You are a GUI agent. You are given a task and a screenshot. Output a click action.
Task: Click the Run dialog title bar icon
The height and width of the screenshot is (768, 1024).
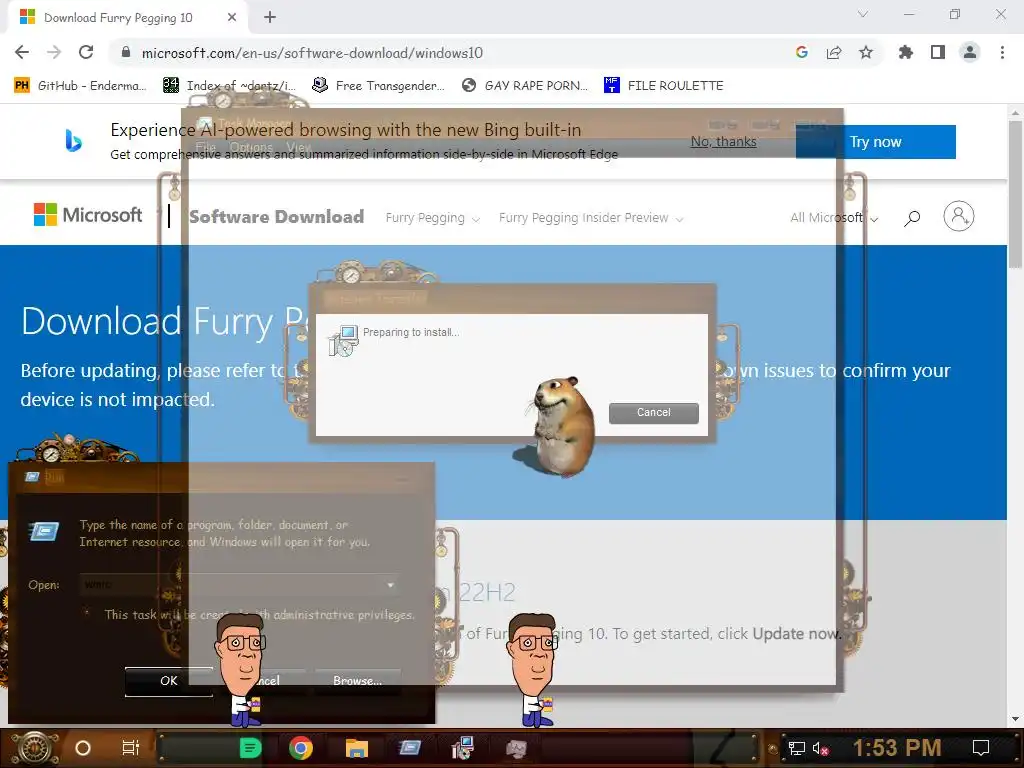click(32, 477)
